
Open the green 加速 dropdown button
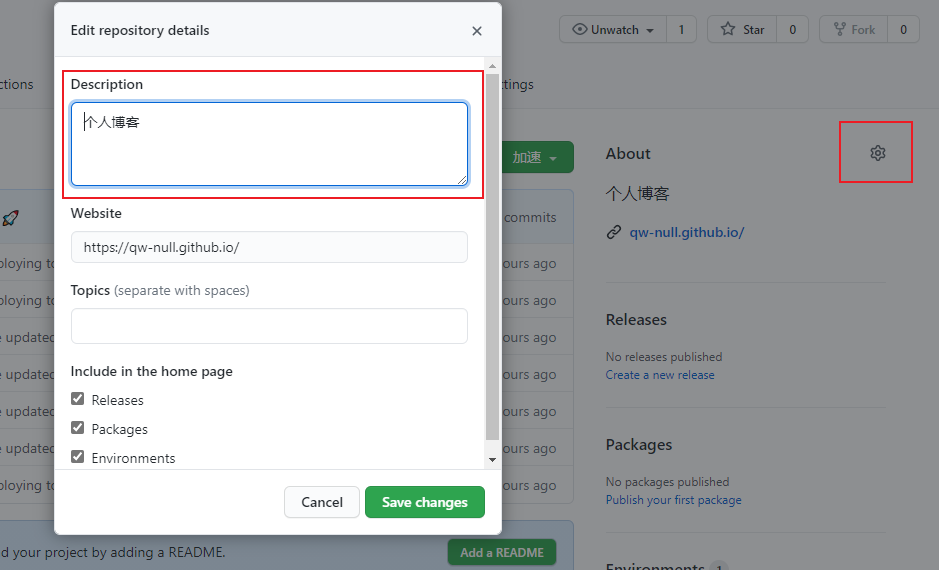537,157
